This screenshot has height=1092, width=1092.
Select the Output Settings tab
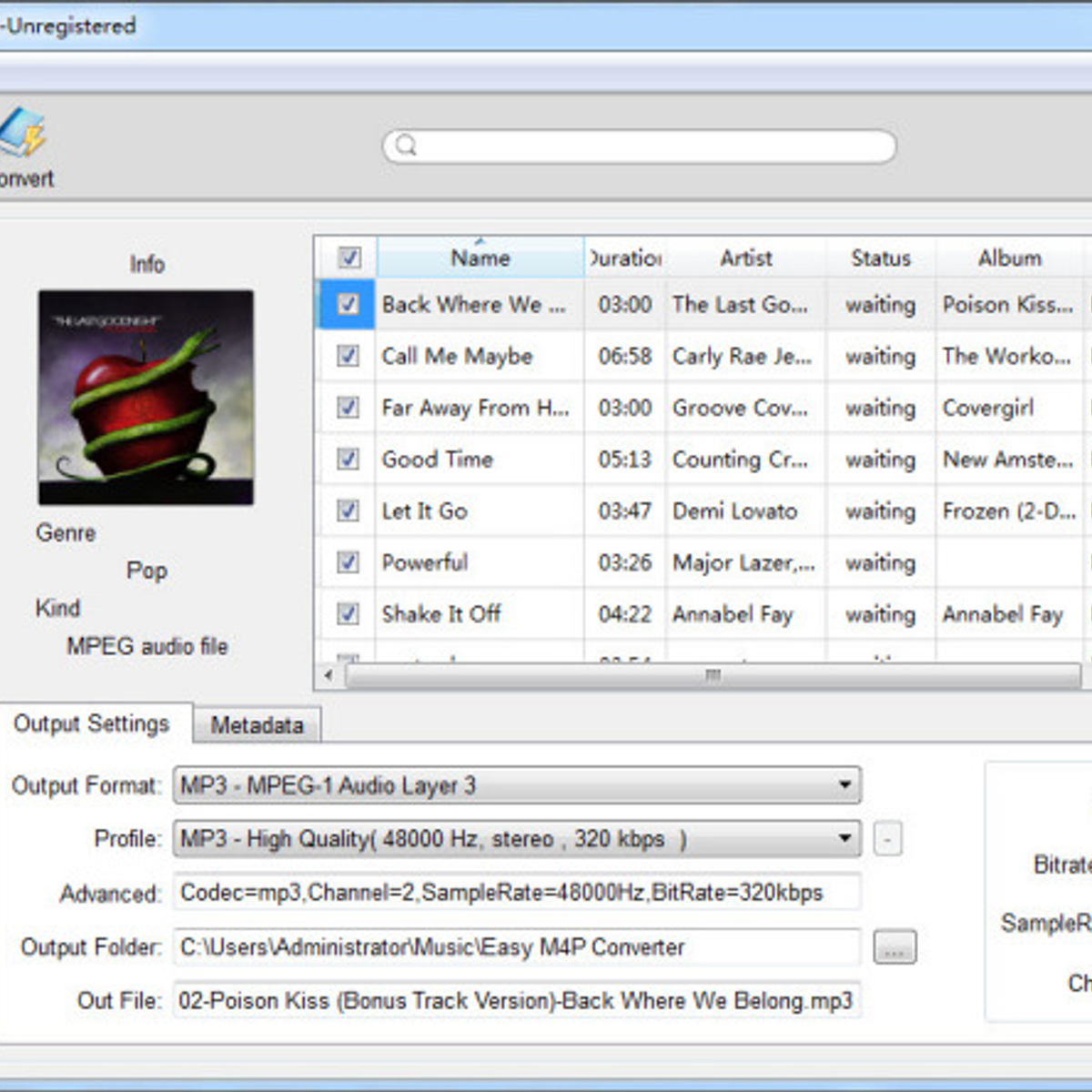pos(92,723)
